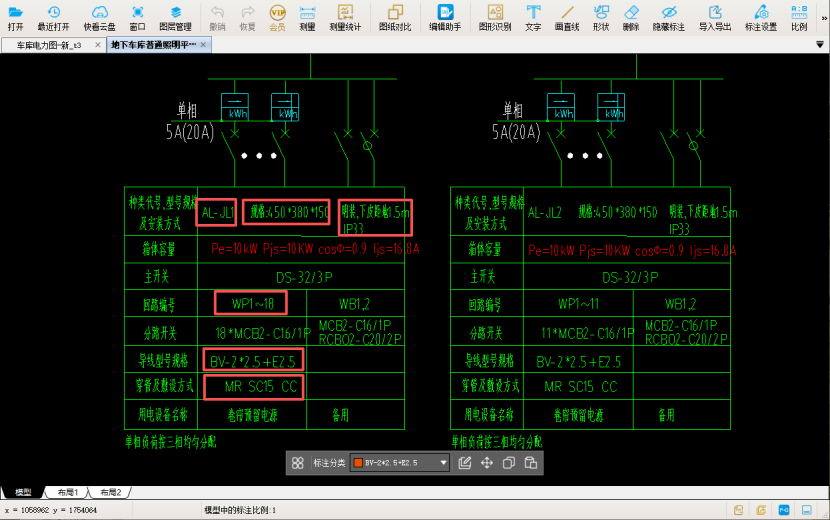Screen dimensions: 830x520
Task: Close the 车库电力图-新_t3 tab
Action: pos(97,45)
